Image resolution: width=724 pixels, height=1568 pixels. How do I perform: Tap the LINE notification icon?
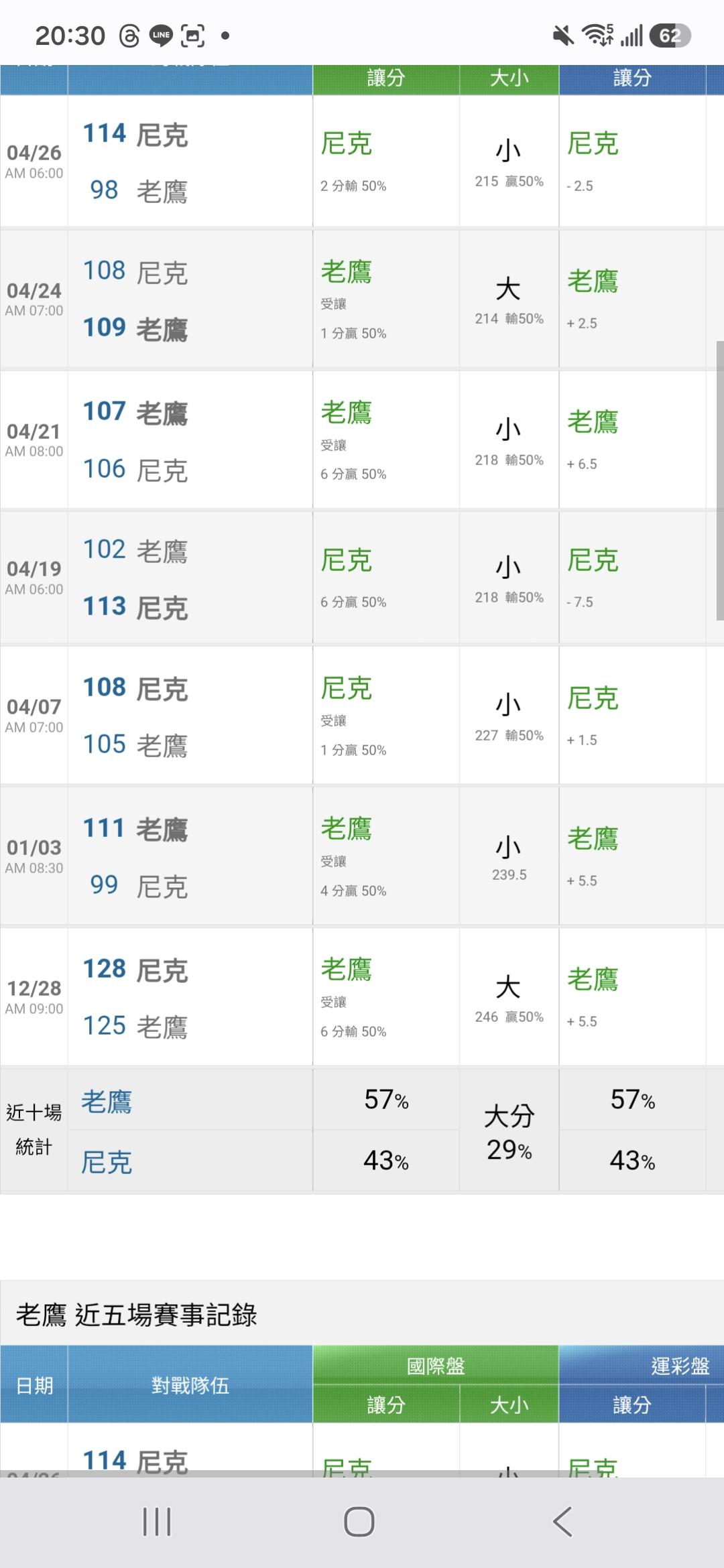161,36
